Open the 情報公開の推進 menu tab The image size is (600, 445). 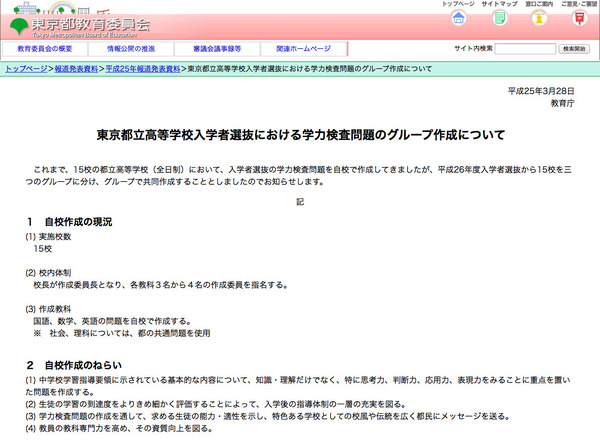point(131,49)
